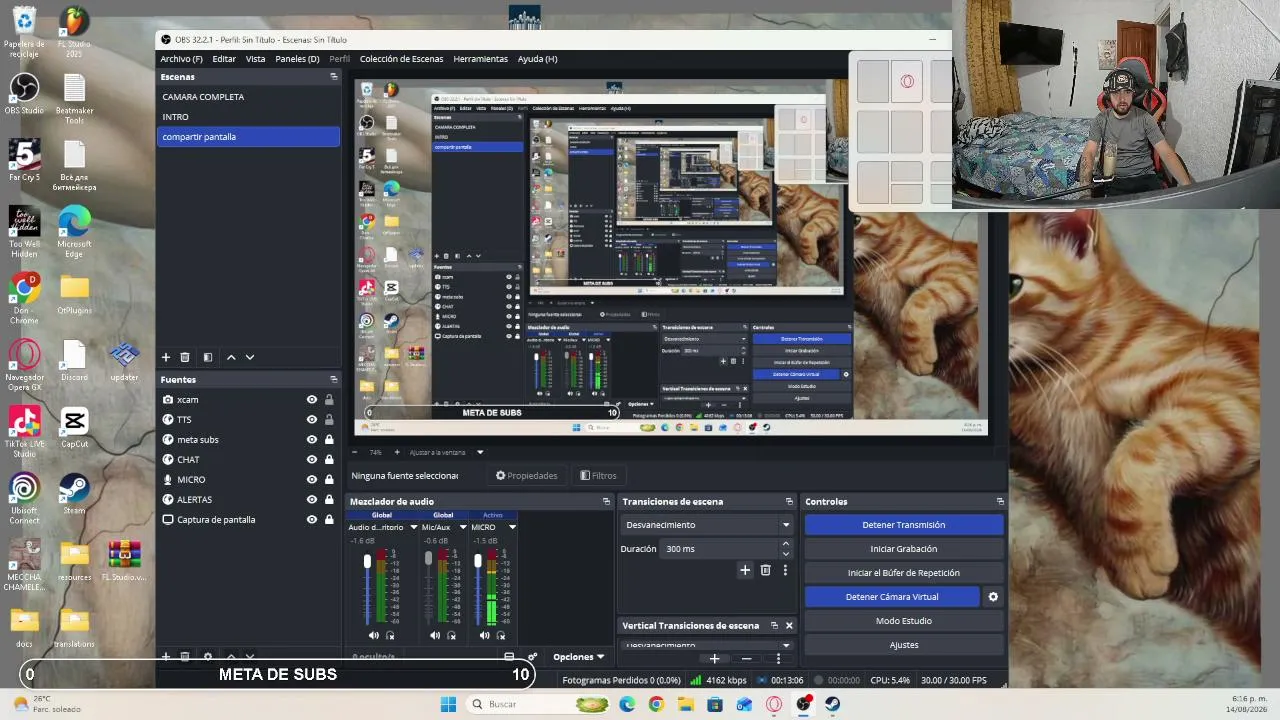The width and height of the screenshot is (1280, 720).
Task: Increase transition duration with up arrow
Action: click(786, 544)
